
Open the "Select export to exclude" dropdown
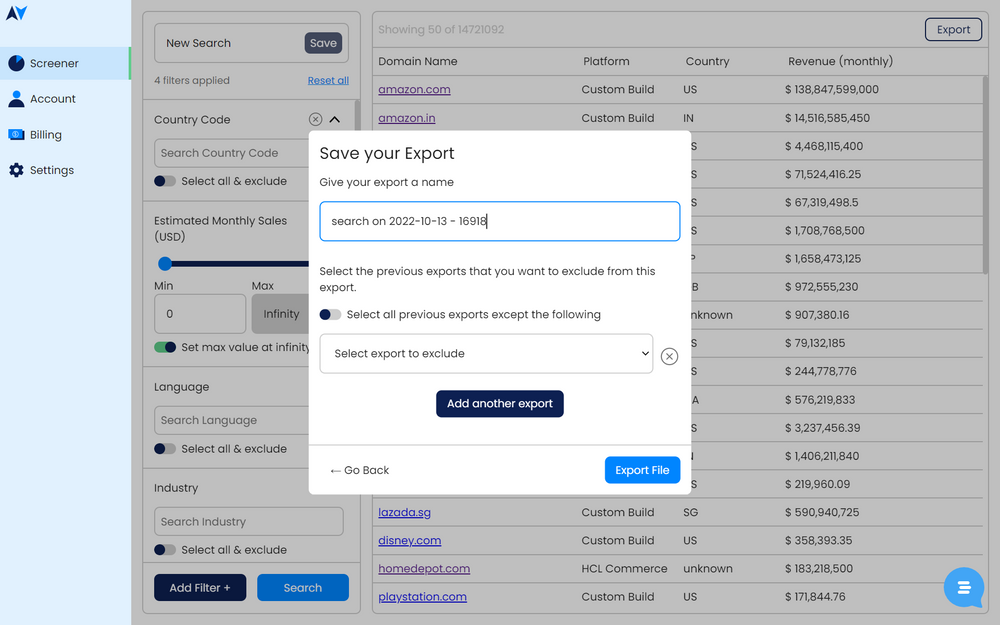point(486,355)
